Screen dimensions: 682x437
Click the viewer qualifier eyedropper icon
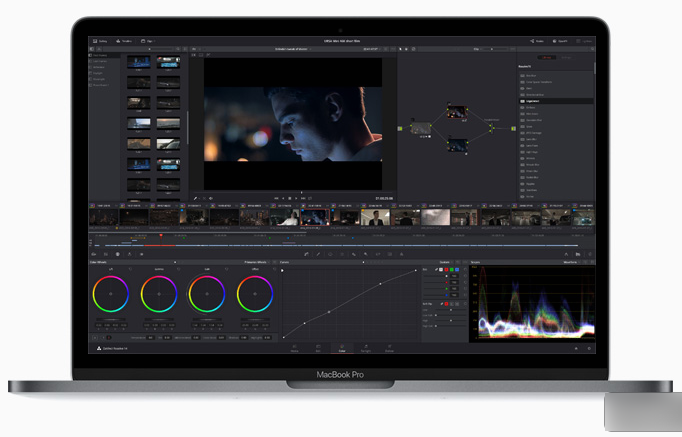point(195,198)
